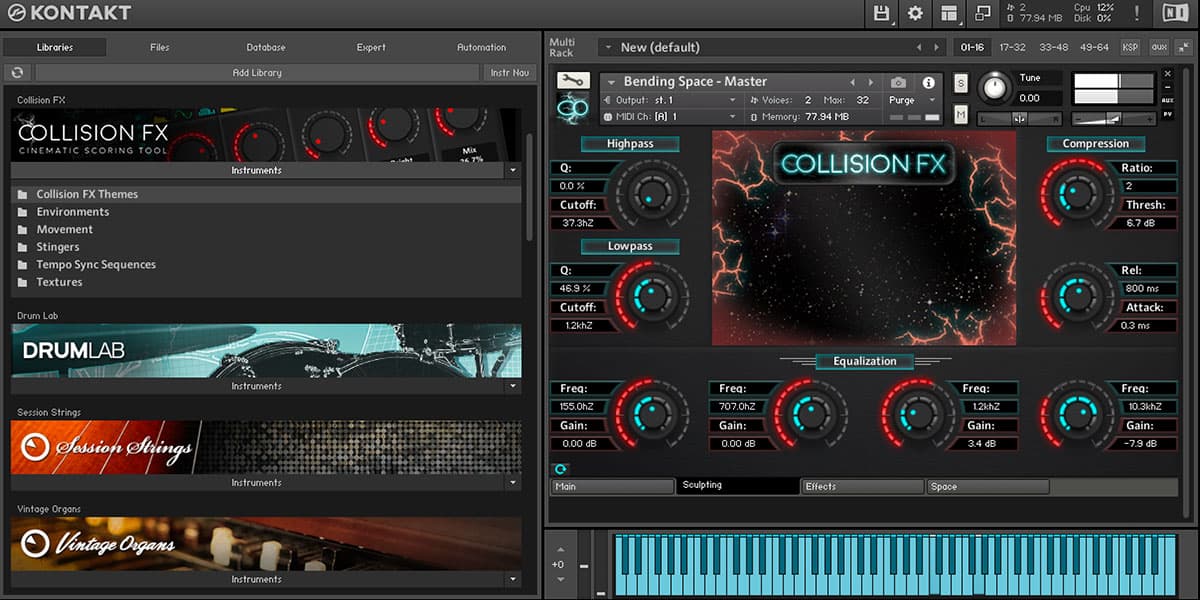The image size is (1200, 600).
Task: Mute the Bending Space instrument
Action: point(960,114)
